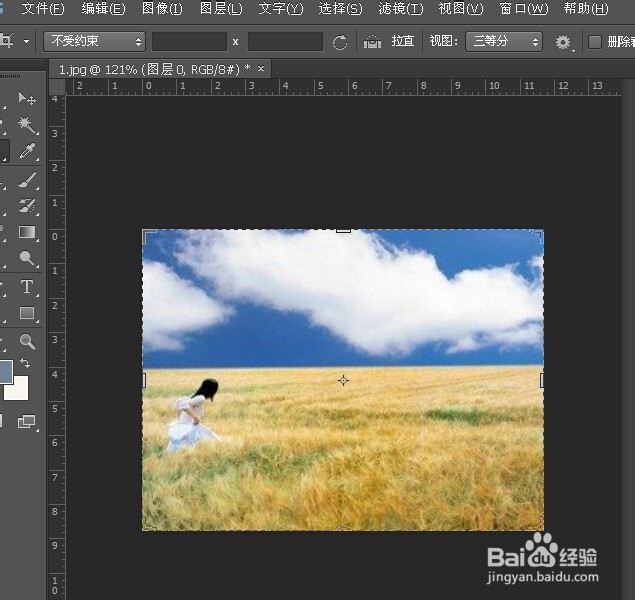This screenshot has height=600, width=635.
Task: Click the crop box center crosshair
Action: (x=343, y=381)
